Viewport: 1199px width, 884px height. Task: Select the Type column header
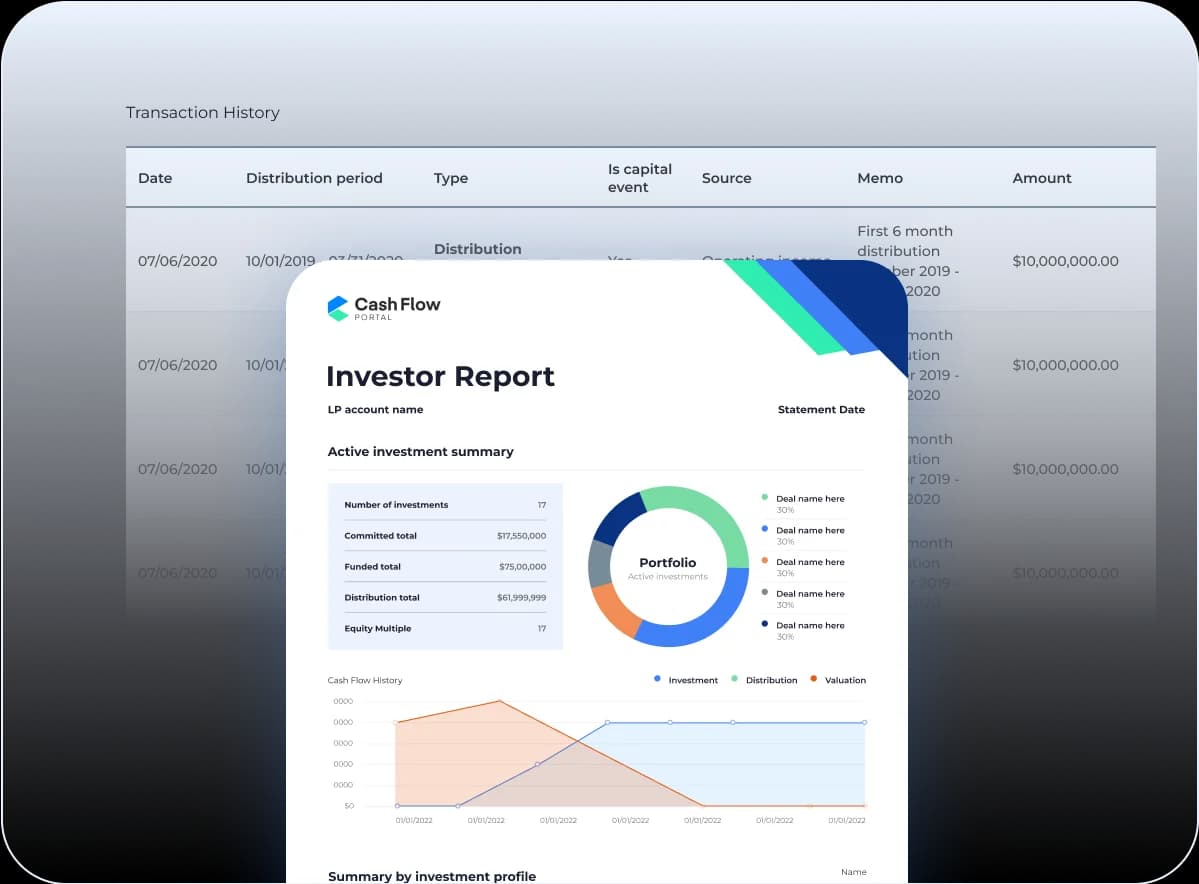coord(451,178)
